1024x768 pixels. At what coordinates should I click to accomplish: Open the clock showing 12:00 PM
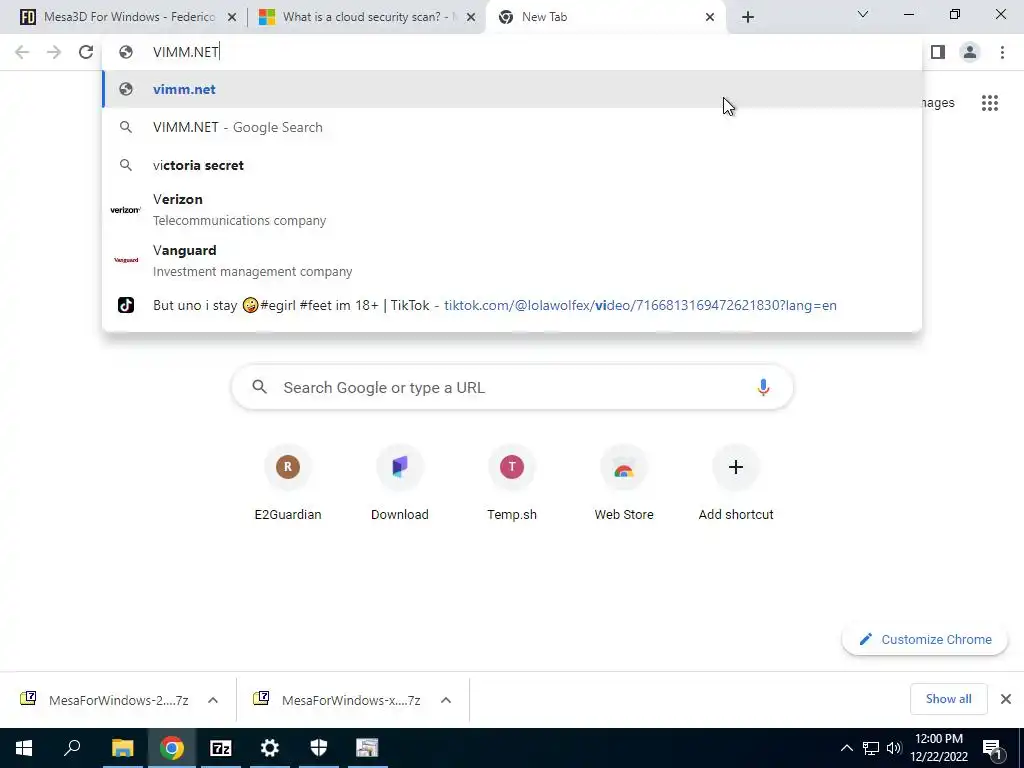tap(939, 748)
